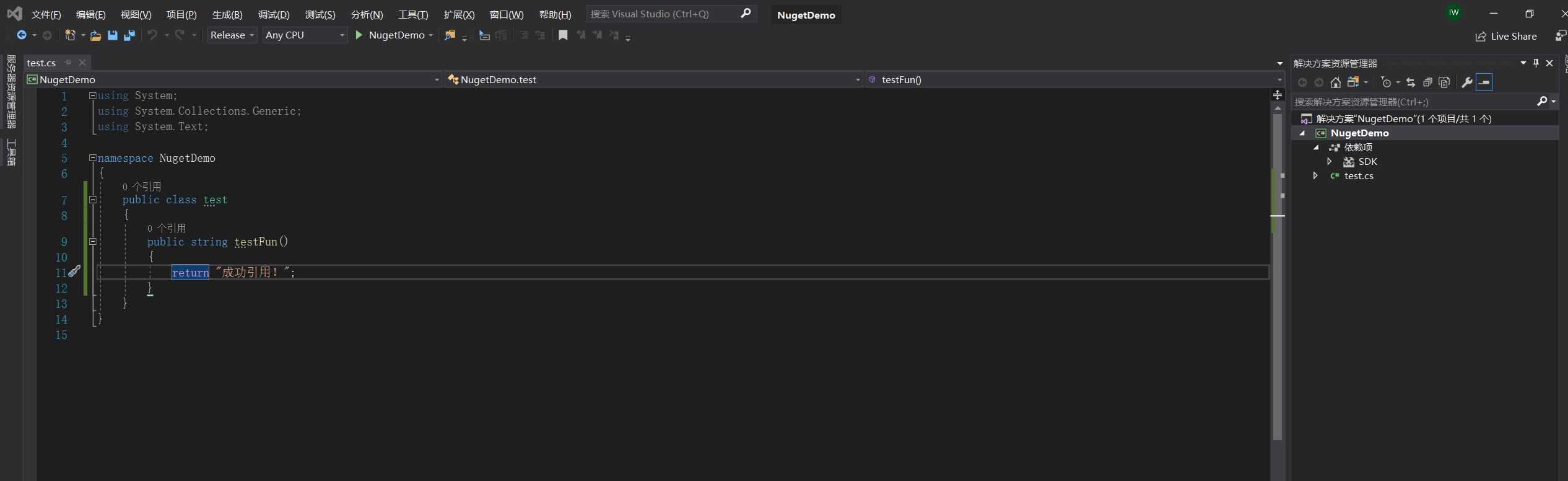Focus the 搜索 Visual Studio search box
This screenshot has height=481, width=1568.
671,14
